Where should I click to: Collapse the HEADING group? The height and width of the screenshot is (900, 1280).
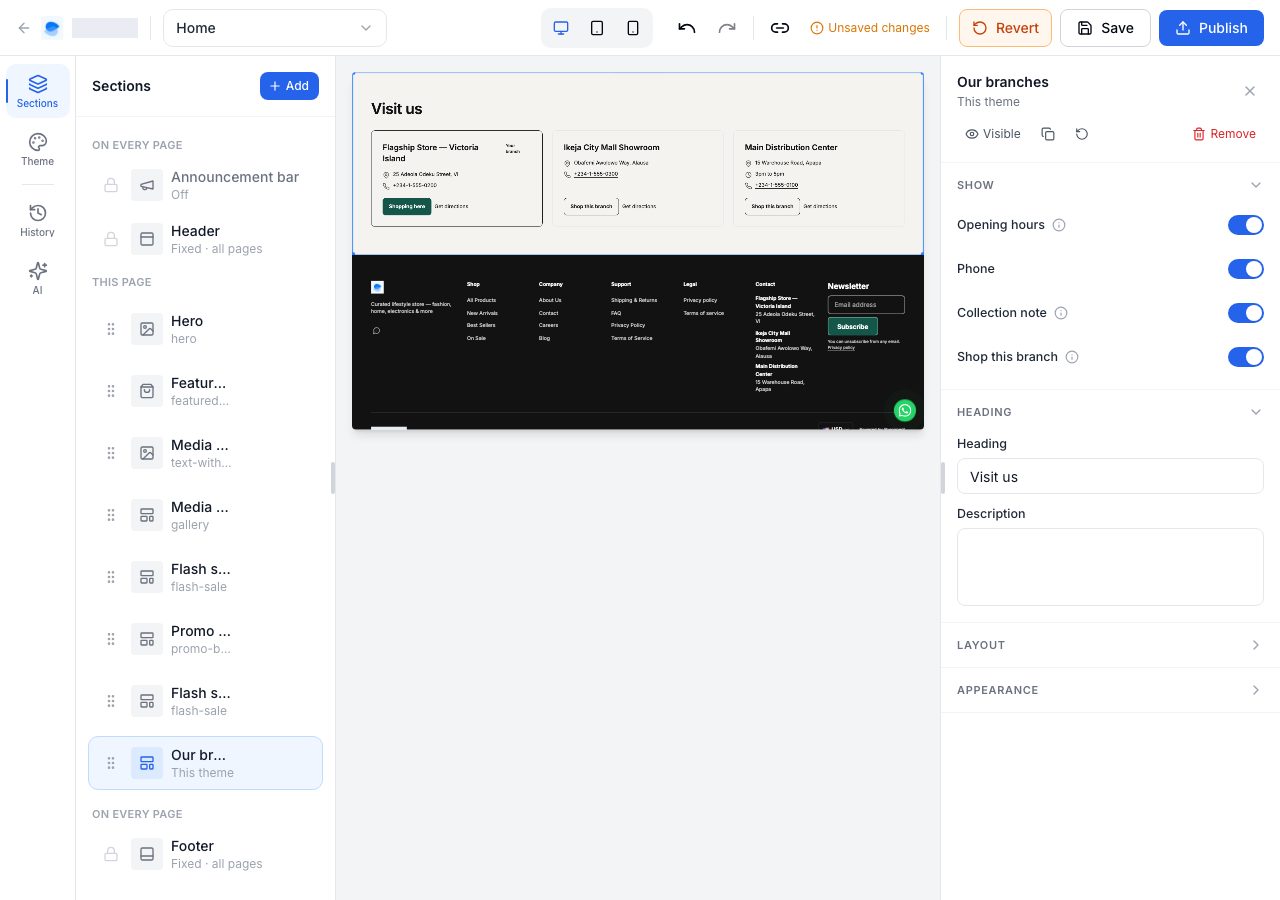[x=1110, y=412]
